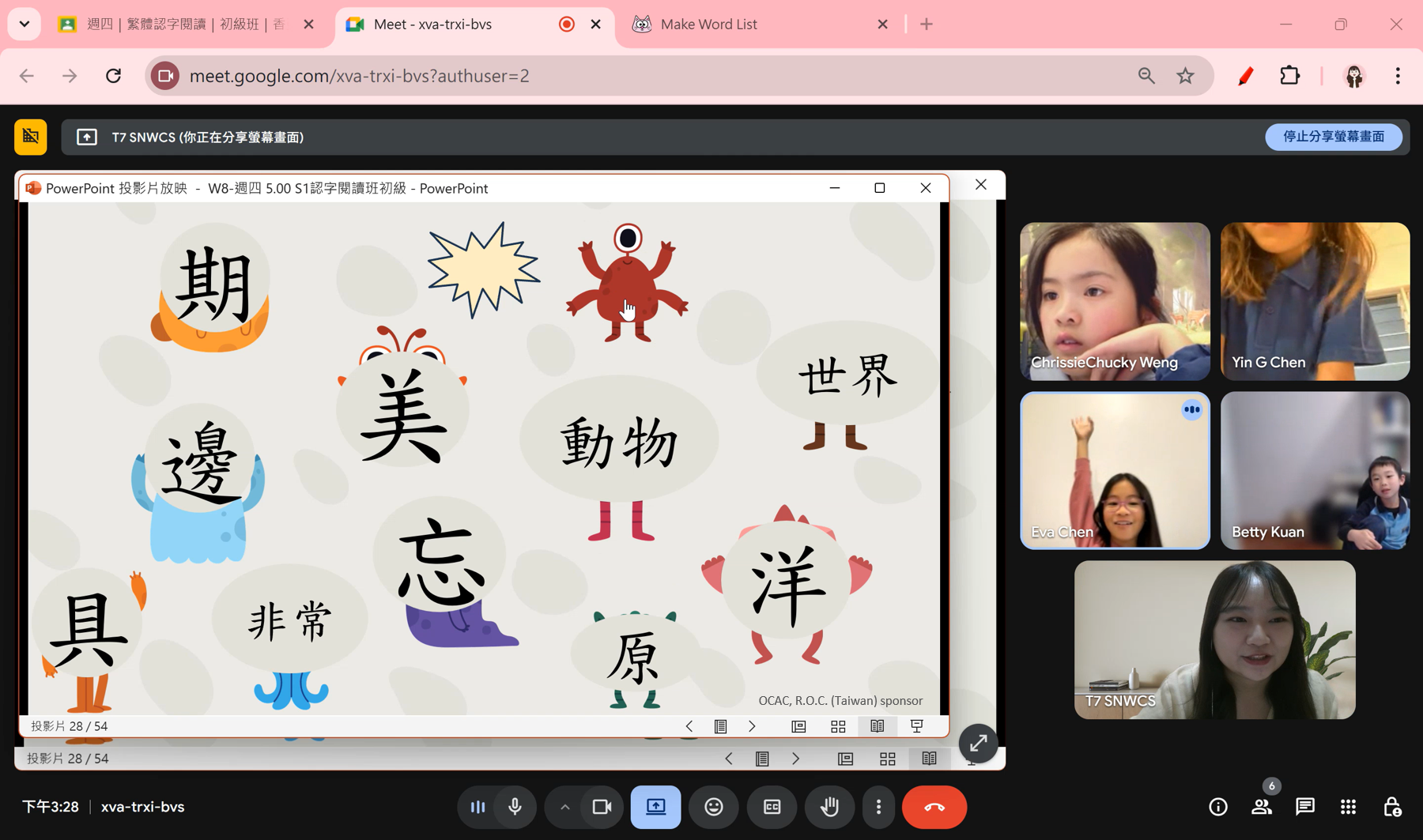Open the browser tab search dropdown
Screen dimensions: 1423x840
(x=24, y=24)
